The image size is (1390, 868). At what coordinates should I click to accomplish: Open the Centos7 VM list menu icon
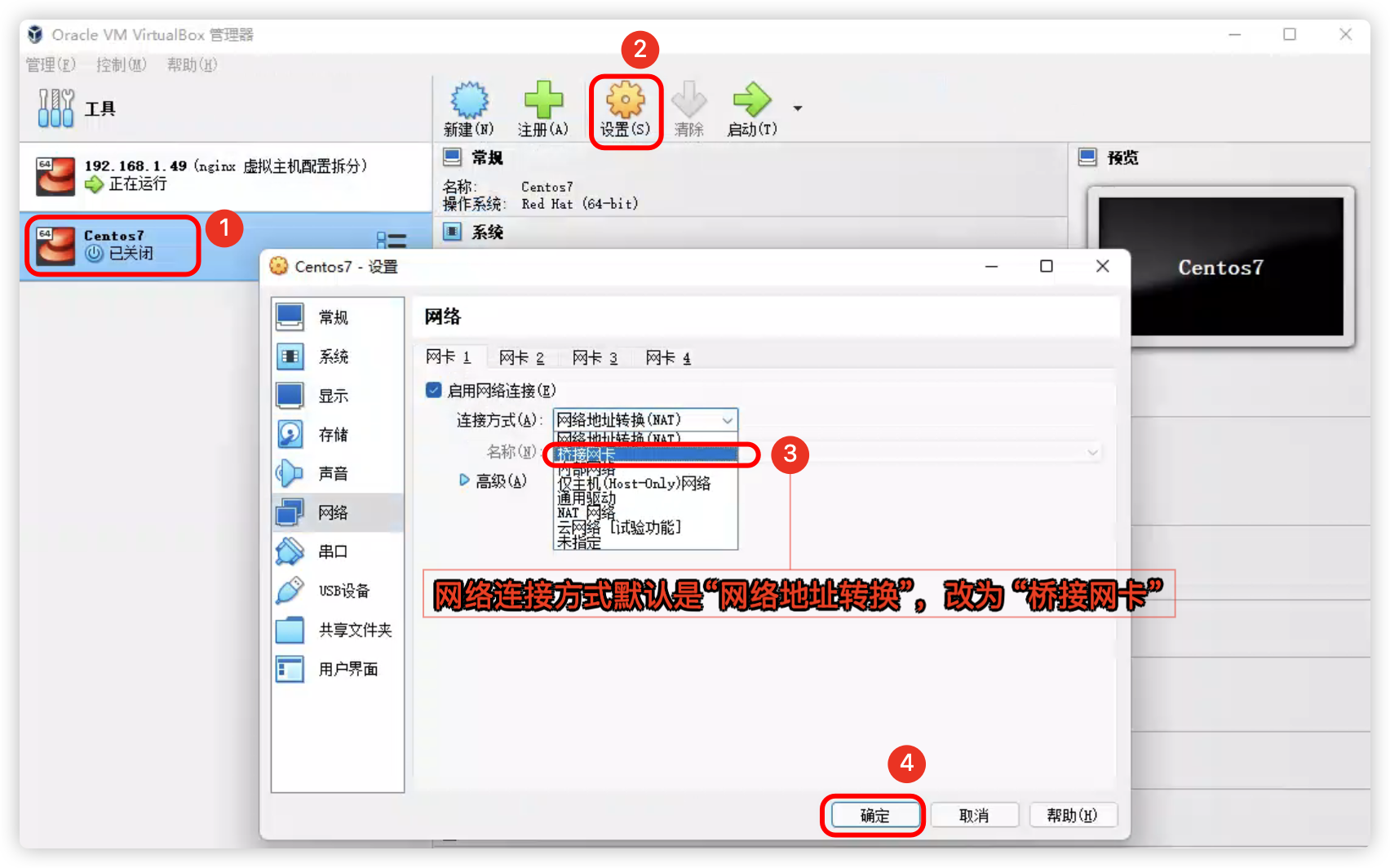(x=392, y=241)
